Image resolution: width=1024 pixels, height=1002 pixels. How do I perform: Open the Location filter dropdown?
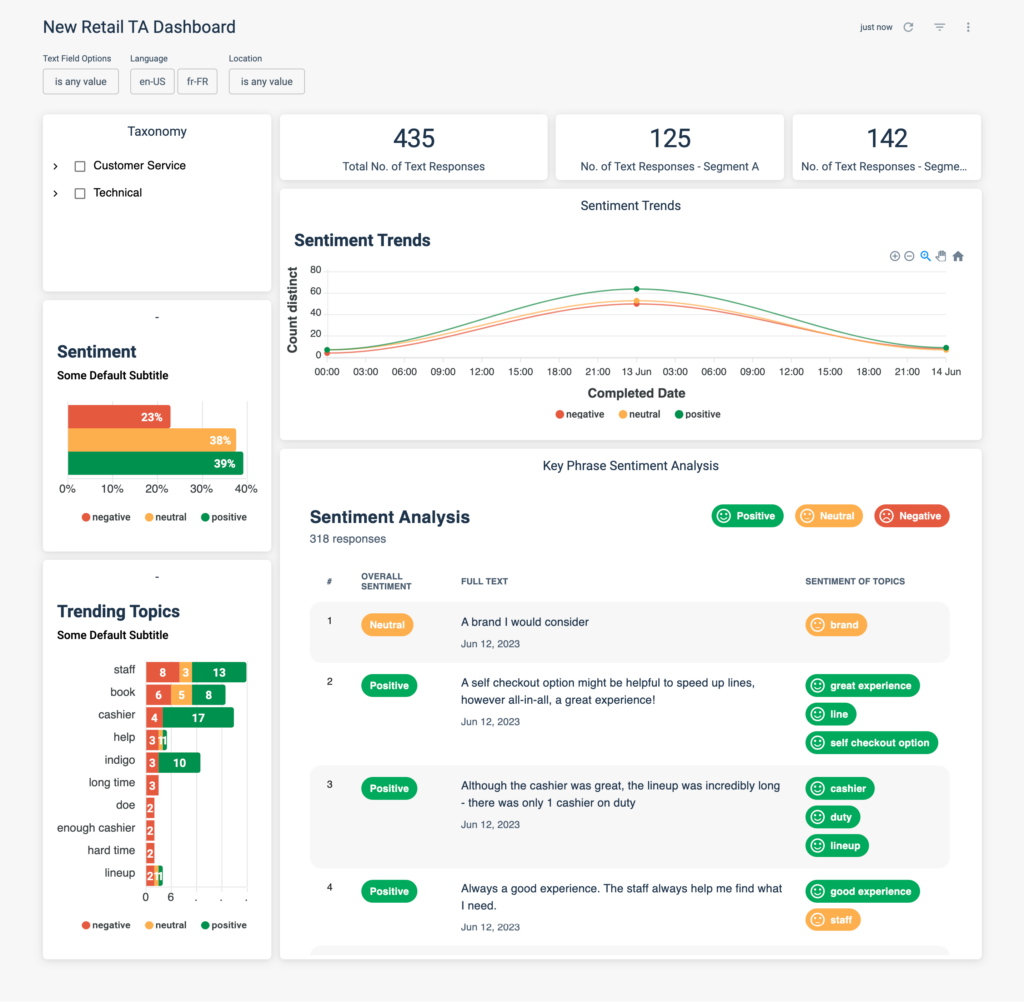click(266, 82)
